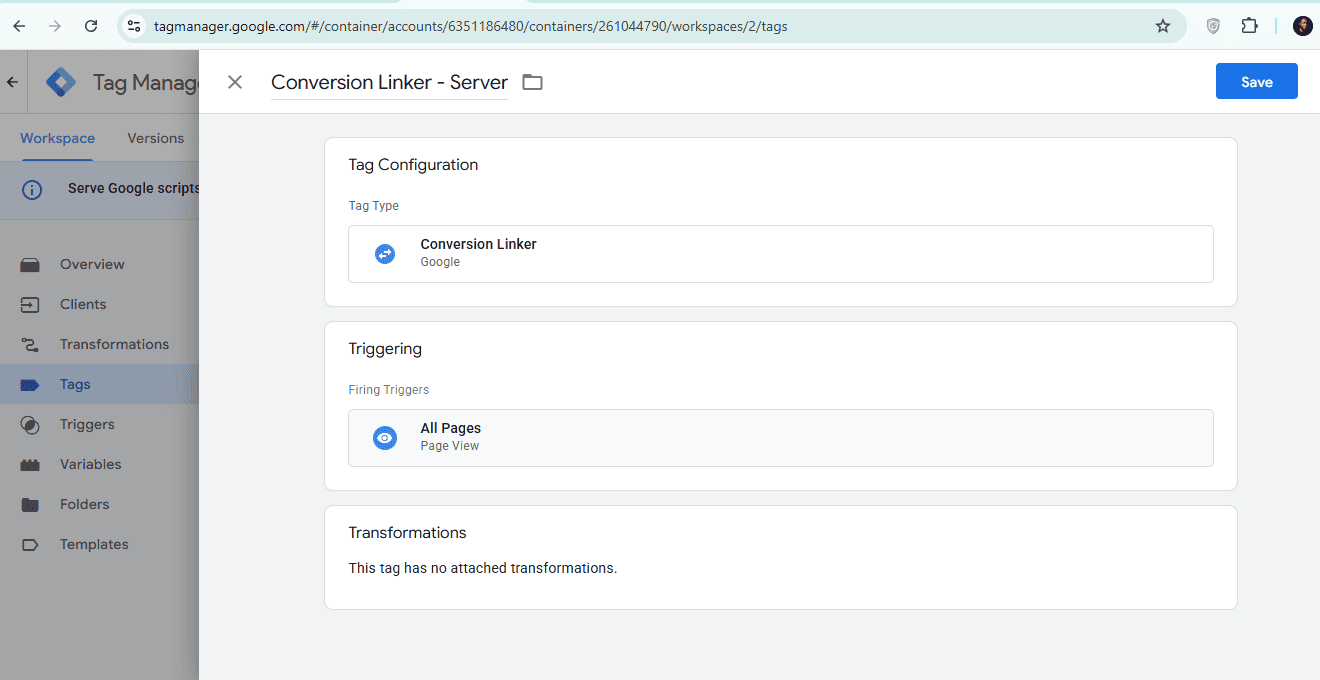Click the info icon in the banner

(32, 189)
